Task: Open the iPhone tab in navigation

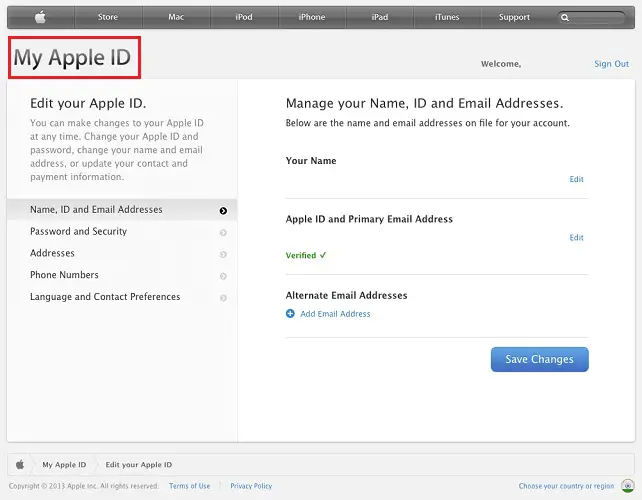Action: click(312, 17)
